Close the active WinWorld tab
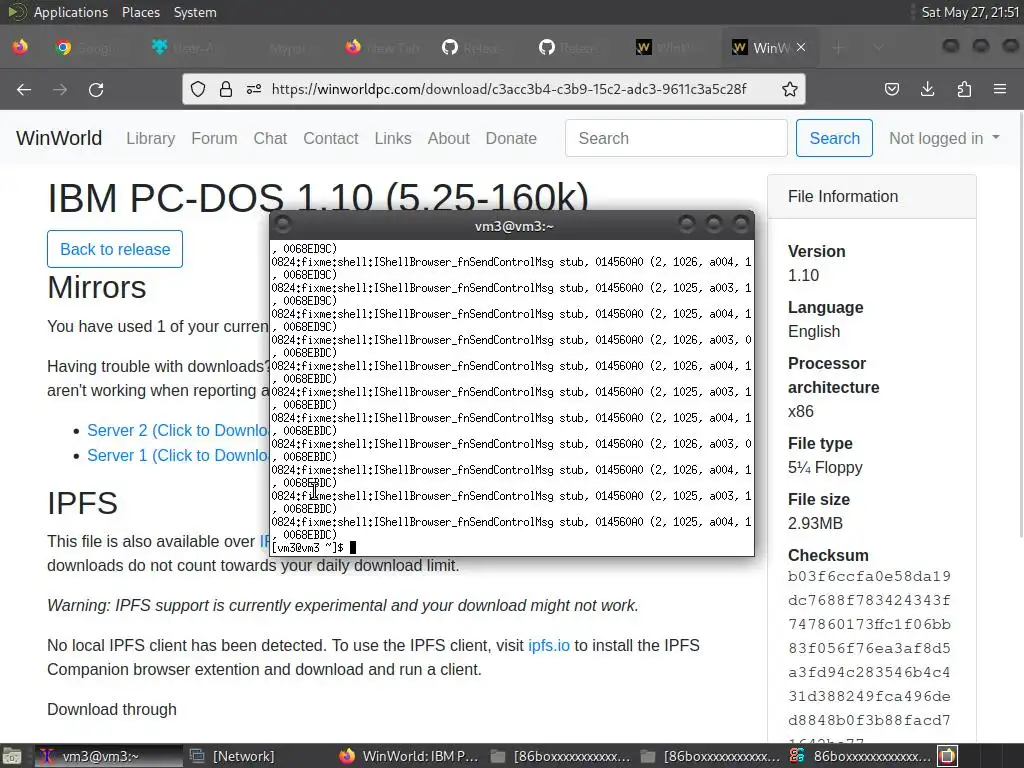 (801, 48)
